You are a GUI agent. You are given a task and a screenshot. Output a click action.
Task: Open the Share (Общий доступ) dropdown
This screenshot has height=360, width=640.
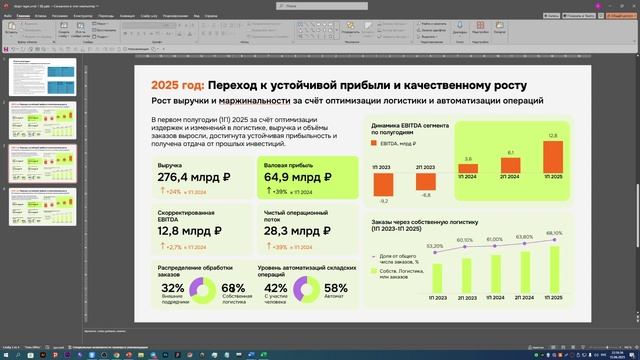(621, 16)
